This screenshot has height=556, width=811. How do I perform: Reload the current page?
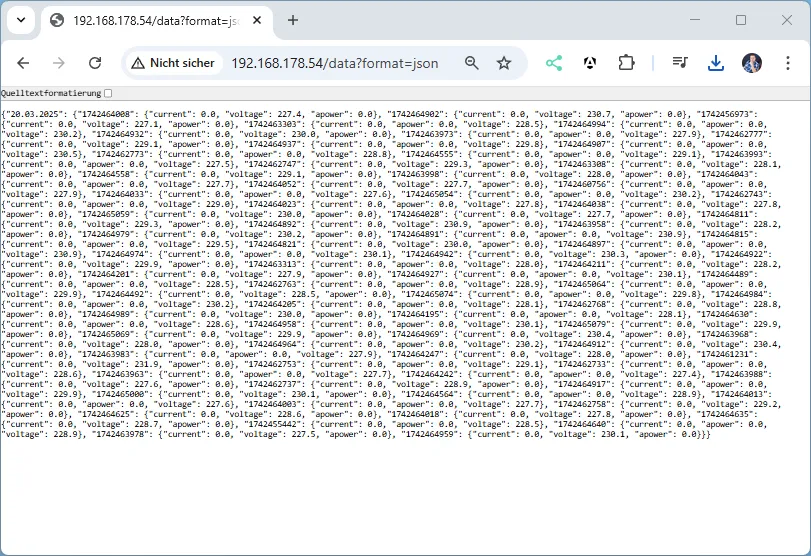[95, 63]
